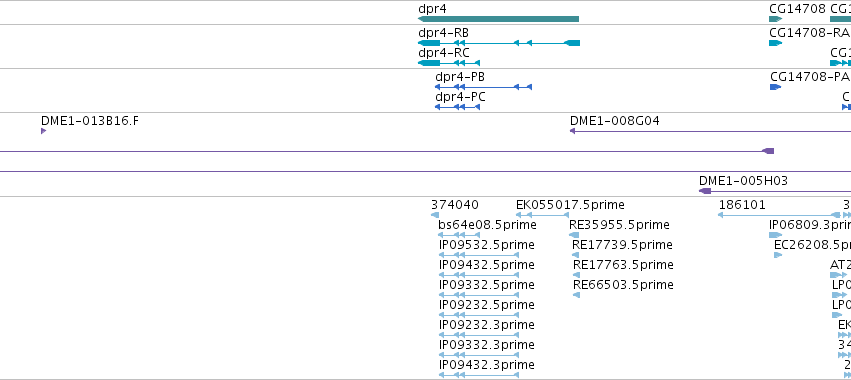Screen dimensions: 851x380
Task: Select the EC26208.5prime arrow glyph
Action: point(778,255)
